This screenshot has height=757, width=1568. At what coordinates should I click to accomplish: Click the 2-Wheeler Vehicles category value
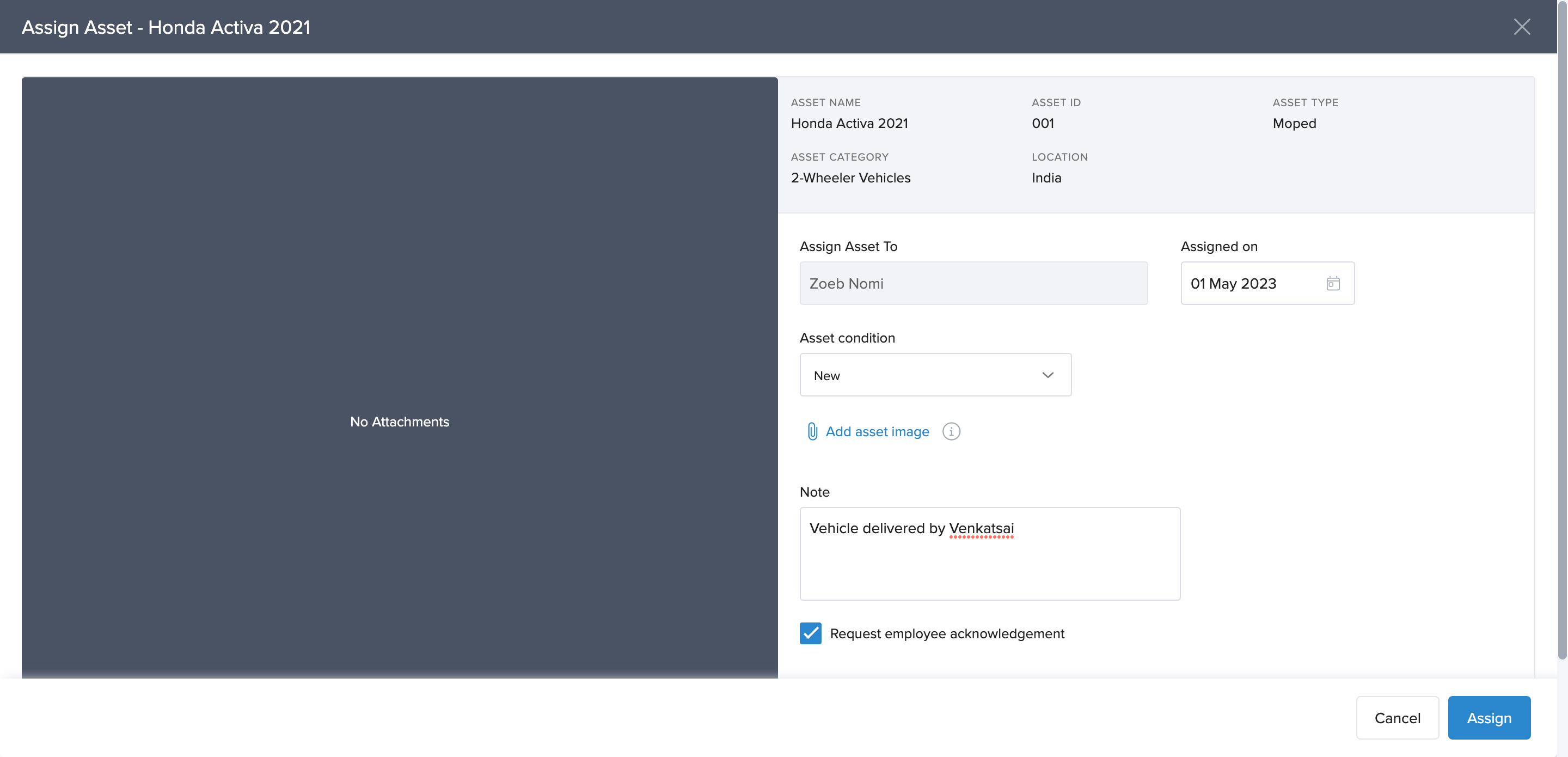(850, 178)
